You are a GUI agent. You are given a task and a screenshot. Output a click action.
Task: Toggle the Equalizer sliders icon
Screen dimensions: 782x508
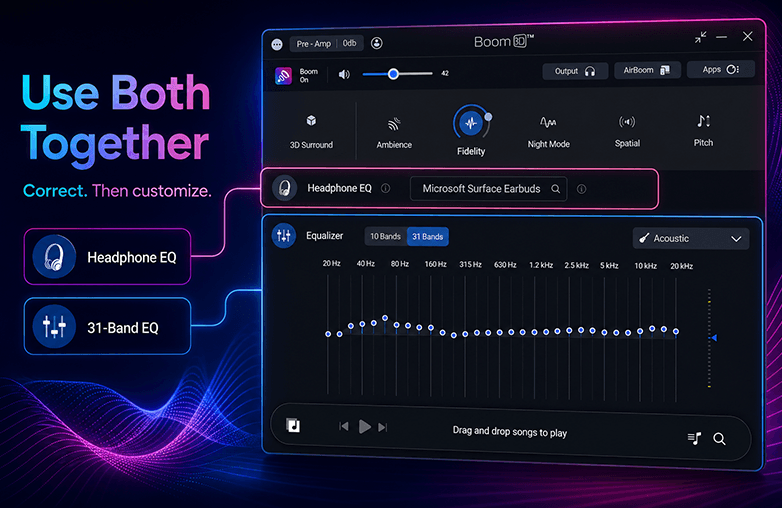click(x=284, y=236)
